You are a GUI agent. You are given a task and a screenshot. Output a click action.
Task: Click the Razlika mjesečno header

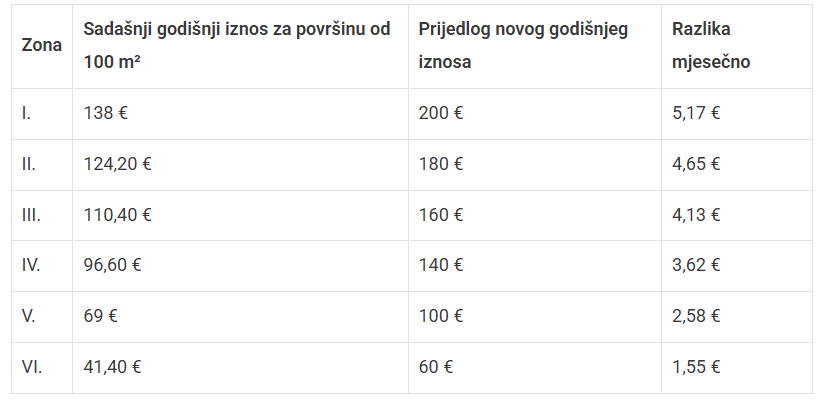[x=712, y=45]
